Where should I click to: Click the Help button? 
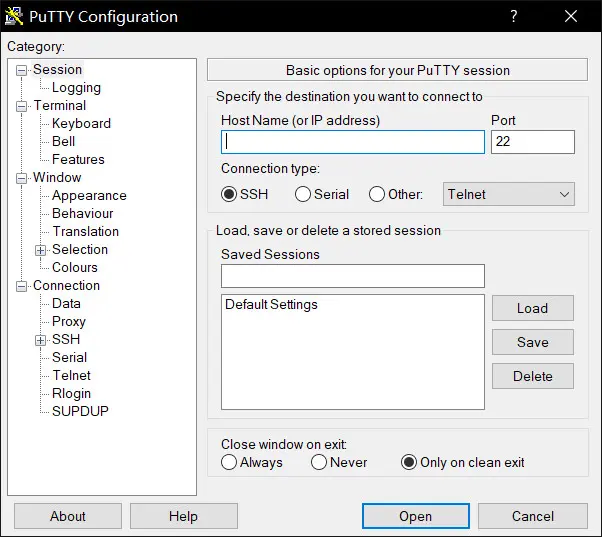pos(184,516)
